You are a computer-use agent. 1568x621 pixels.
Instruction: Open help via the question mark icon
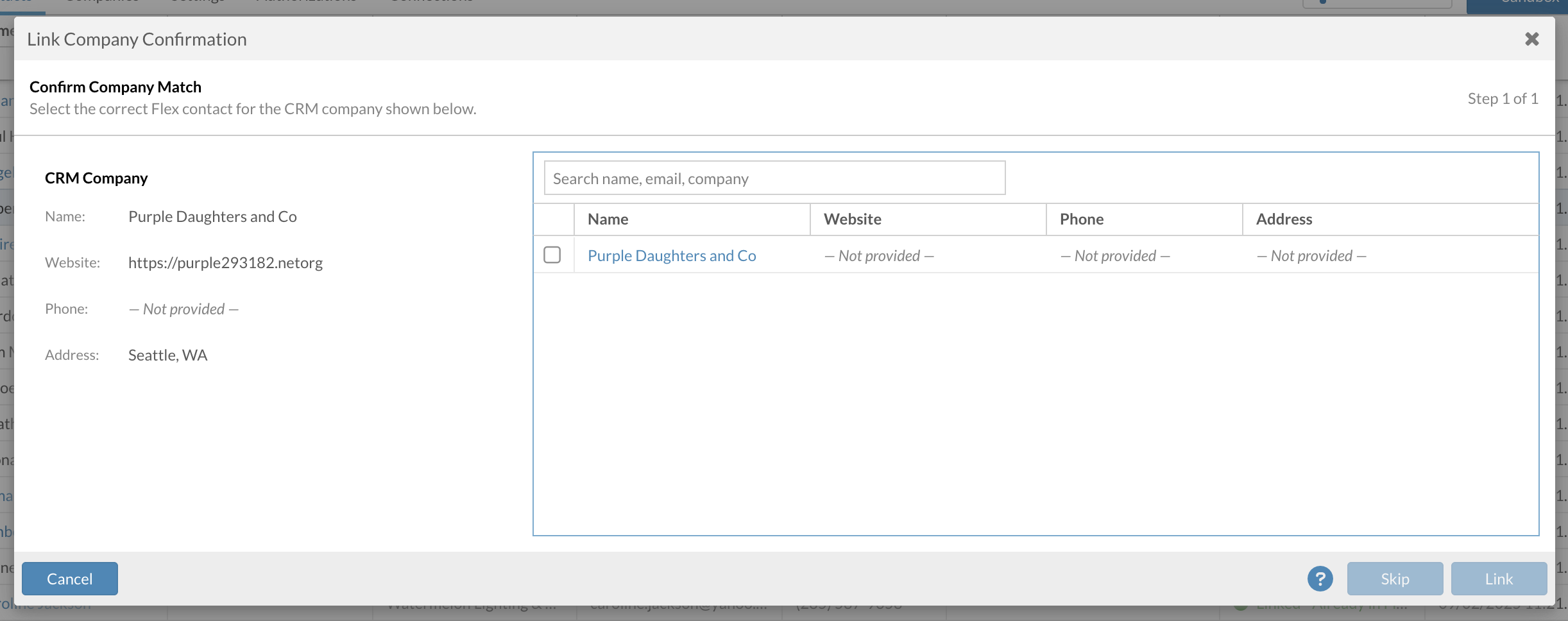pyautogui.click(x=1320, y=579)
